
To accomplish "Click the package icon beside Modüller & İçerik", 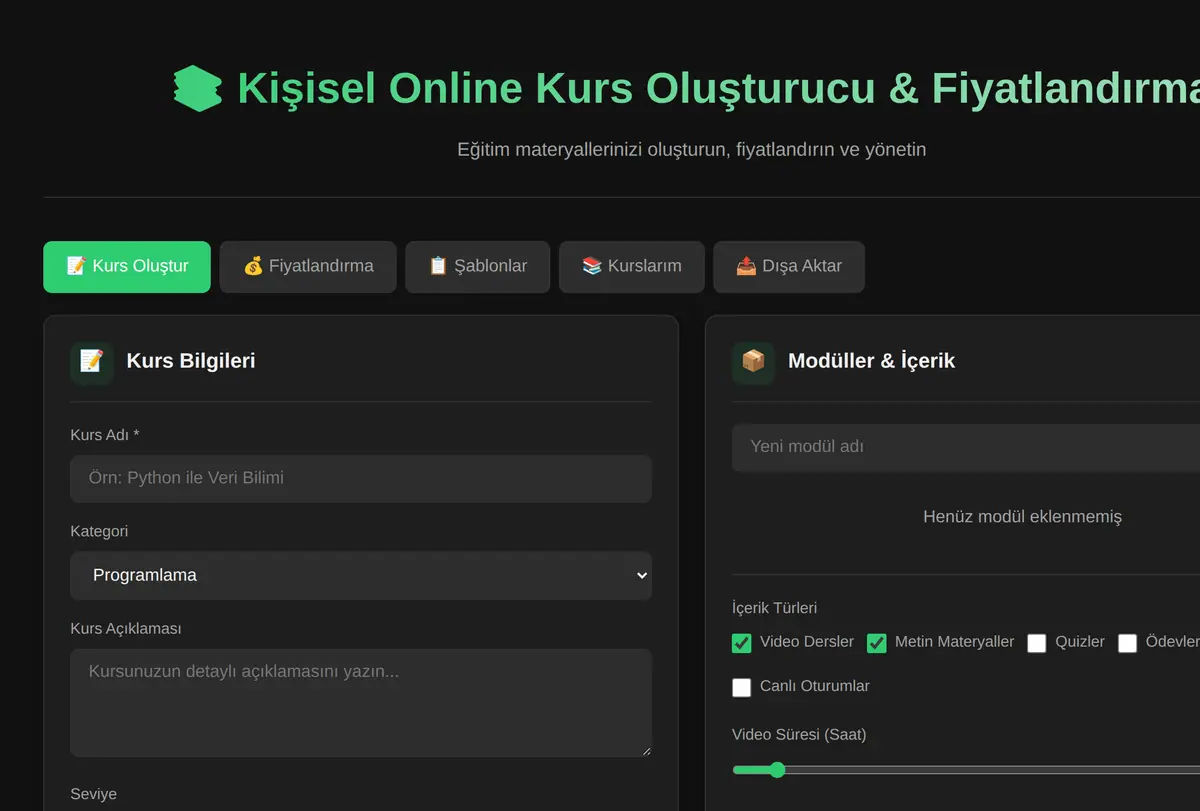I will [x=753, y=361].
